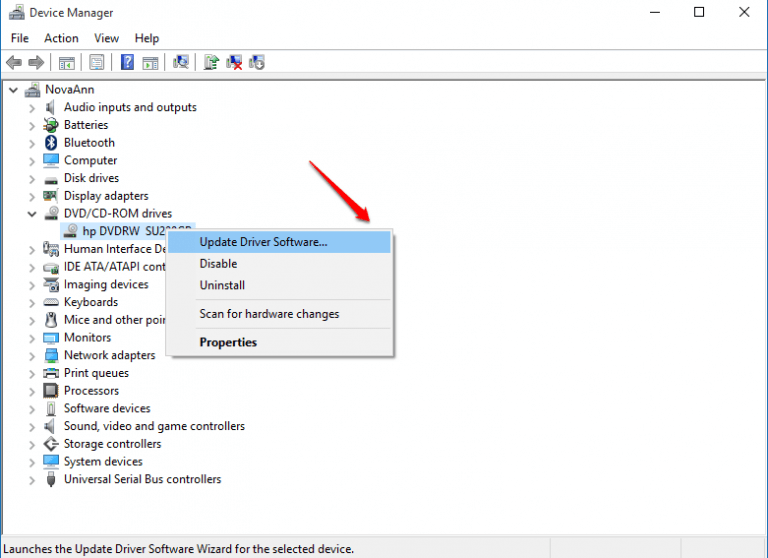Click the blue Help question mark icon

tap(127, 63)
